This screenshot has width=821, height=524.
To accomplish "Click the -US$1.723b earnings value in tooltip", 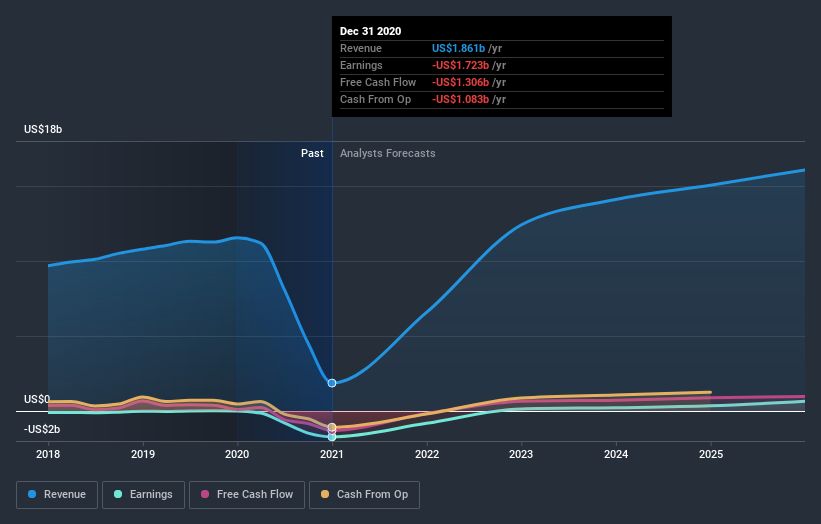I will [460, 65].
